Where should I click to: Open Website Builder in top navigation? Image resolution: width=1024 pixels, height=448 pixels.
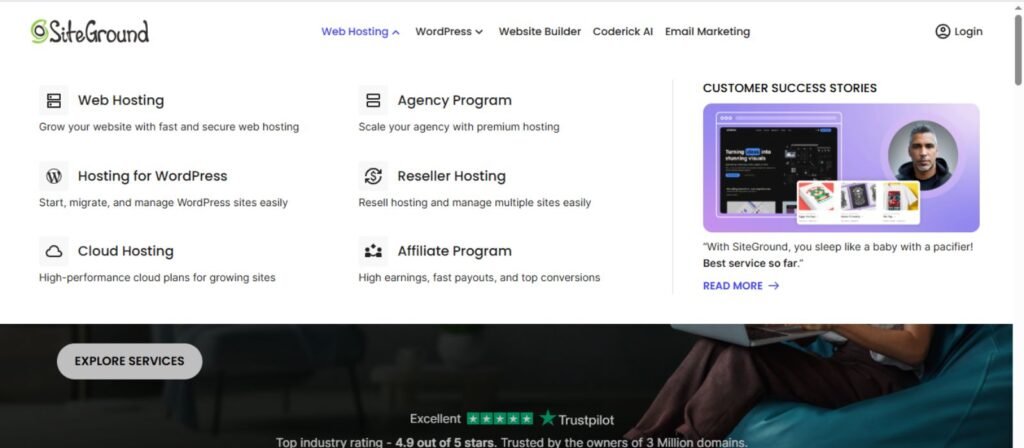(539, 31)
